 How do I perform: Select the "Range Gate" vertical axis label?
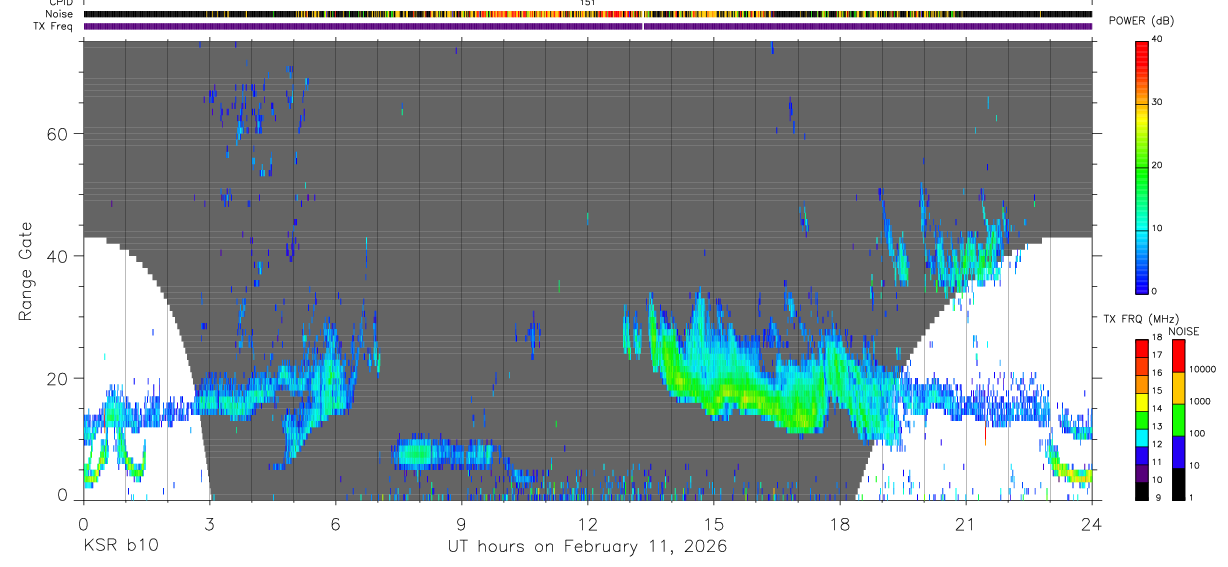pos(26,271)
